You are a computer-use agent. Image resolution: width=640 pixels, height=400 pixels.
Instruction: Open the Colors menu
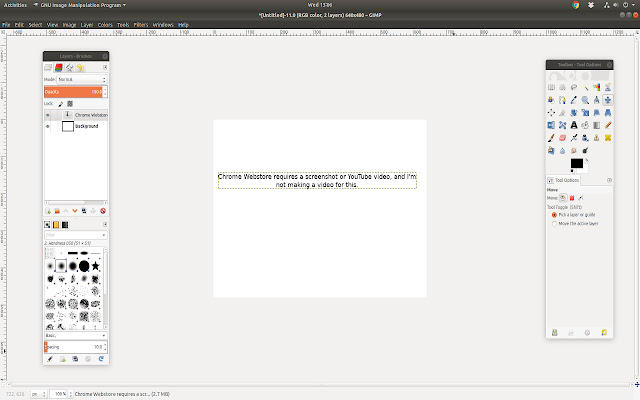[x=105, y=25]
